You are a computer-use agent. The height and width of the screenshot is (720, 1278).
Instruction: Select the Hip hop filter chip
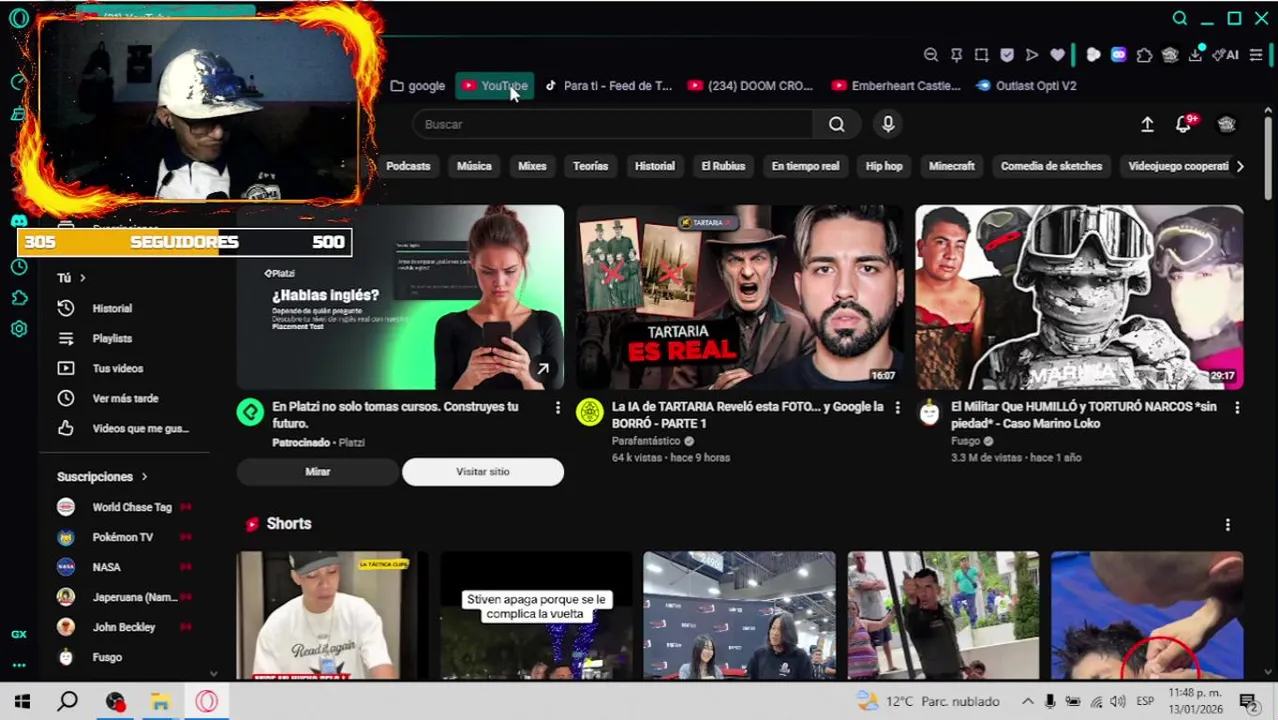point(884,166)
